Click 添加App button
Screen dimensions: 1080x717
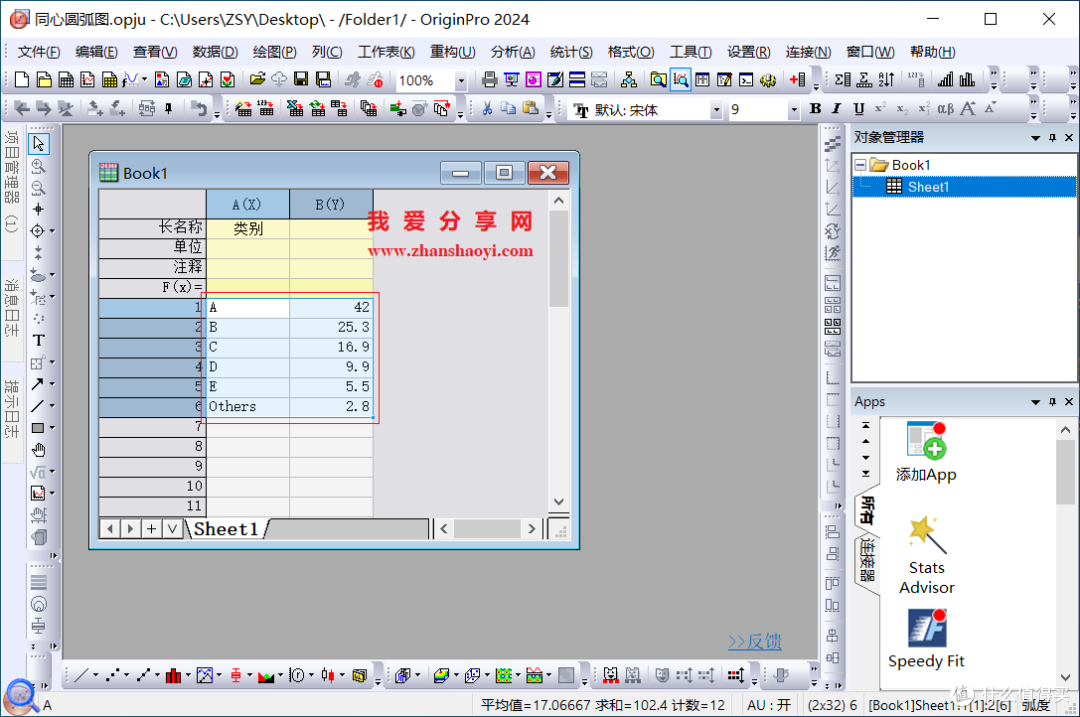point(926,452)
